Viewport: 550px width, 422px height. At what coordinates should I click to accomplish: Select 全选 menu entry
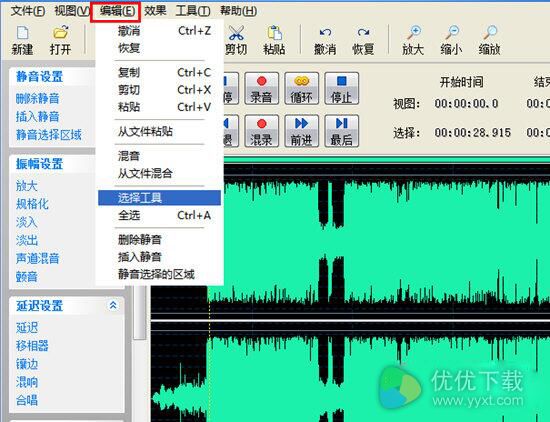pyautogui.click(x=159, y=215)
